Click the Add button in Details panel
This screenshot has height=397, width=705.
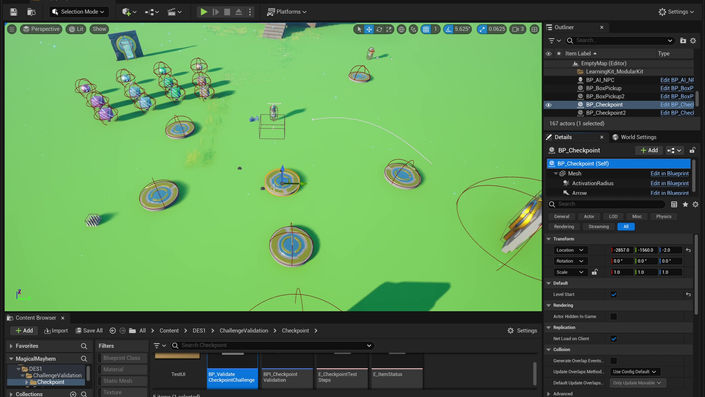tap(649, 150)
